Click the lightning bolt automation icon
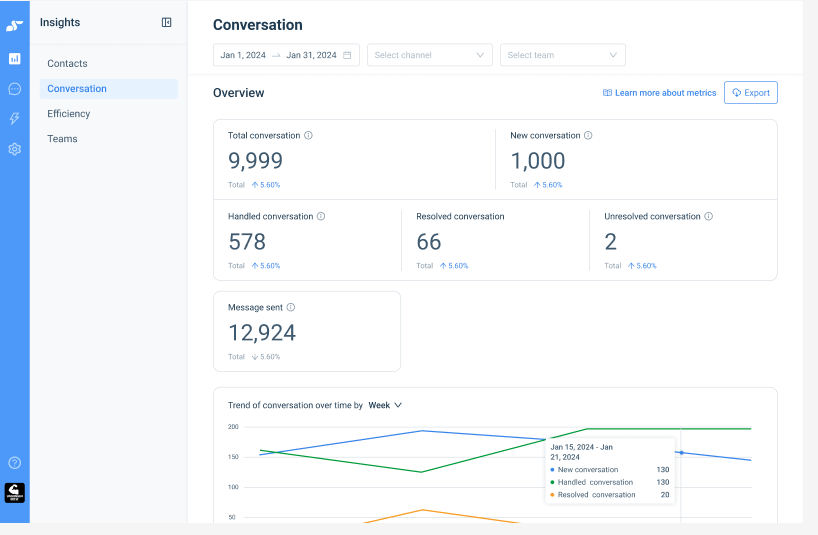Screen dimensions: 818x535 coord(14,119)
